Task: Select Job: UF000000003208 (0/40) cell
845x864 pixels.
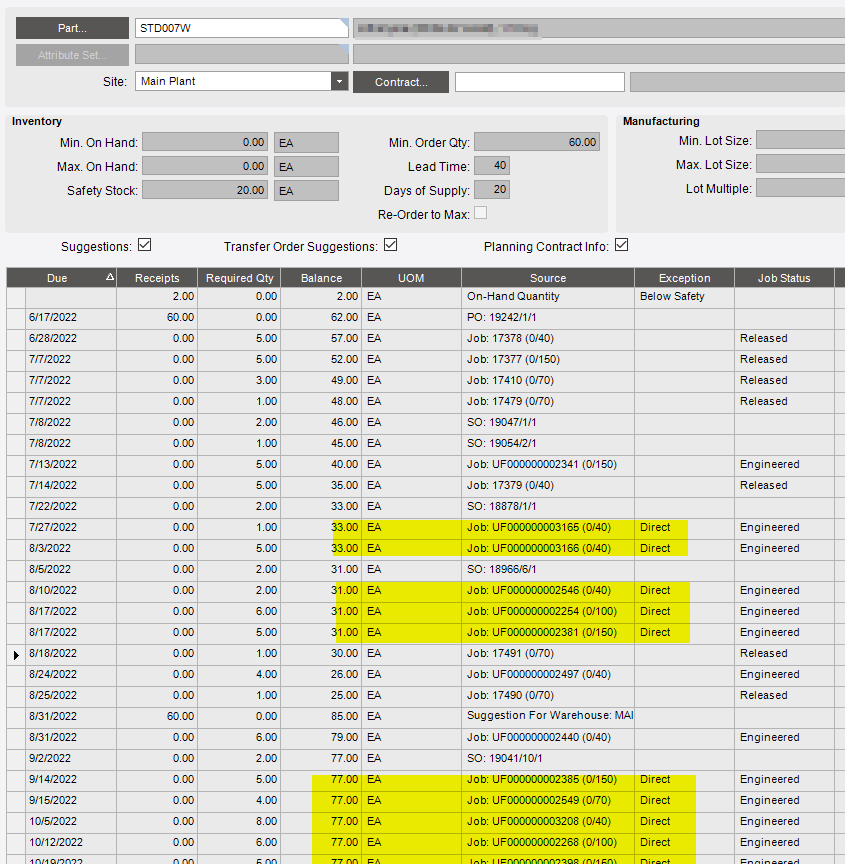Action: click(x=548, y=821)
